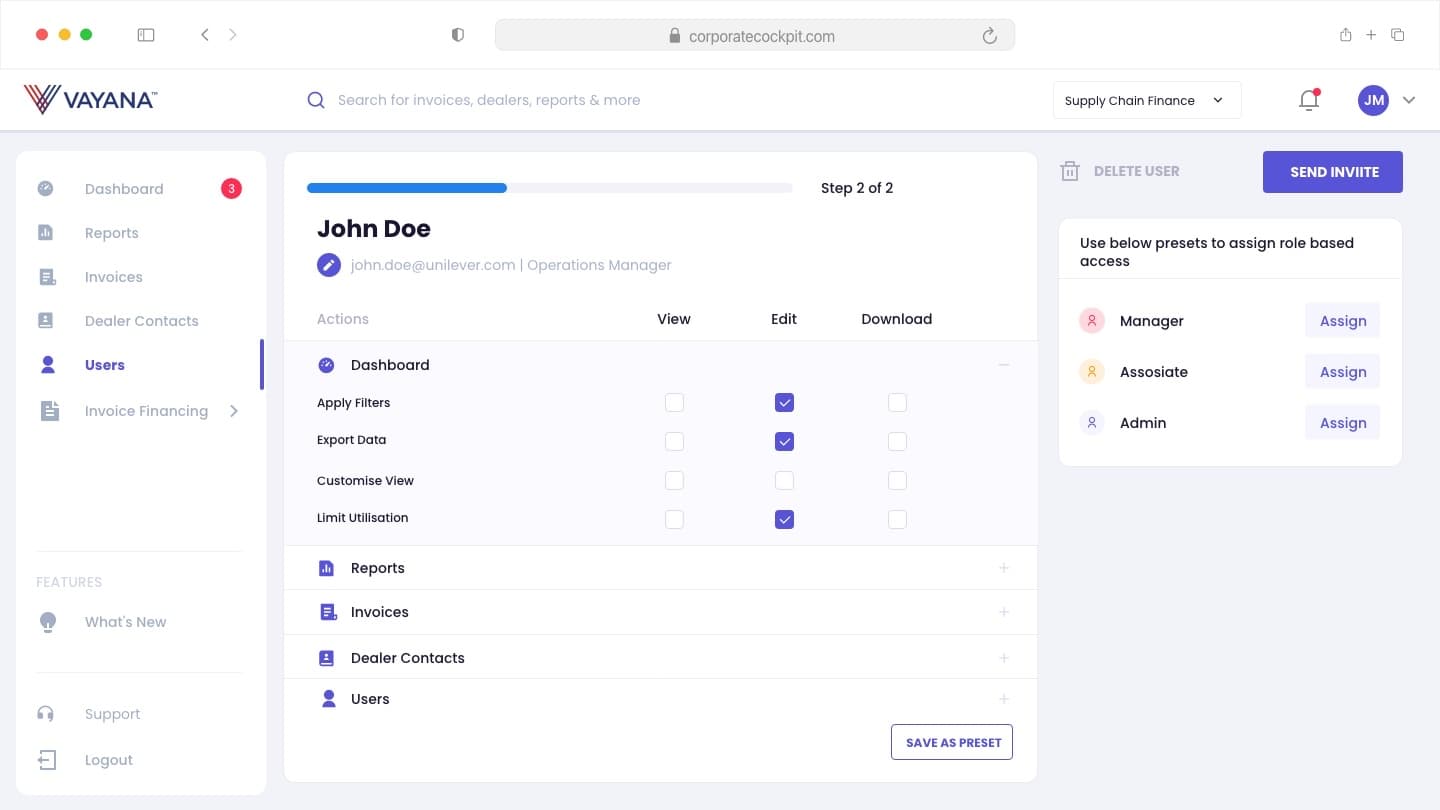Click the Admin preset role icon
This screenshot has width=1440, height=810.
click(1092, 423)
